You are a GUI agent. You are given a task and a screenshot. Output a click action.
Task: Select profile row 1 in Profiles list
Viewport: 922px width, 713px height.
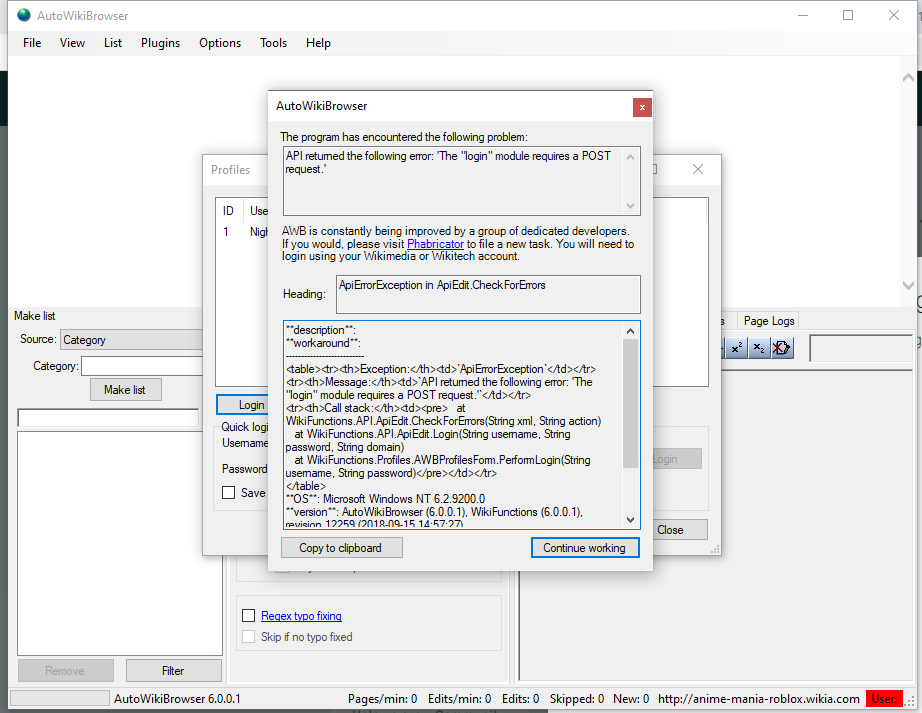243,232
